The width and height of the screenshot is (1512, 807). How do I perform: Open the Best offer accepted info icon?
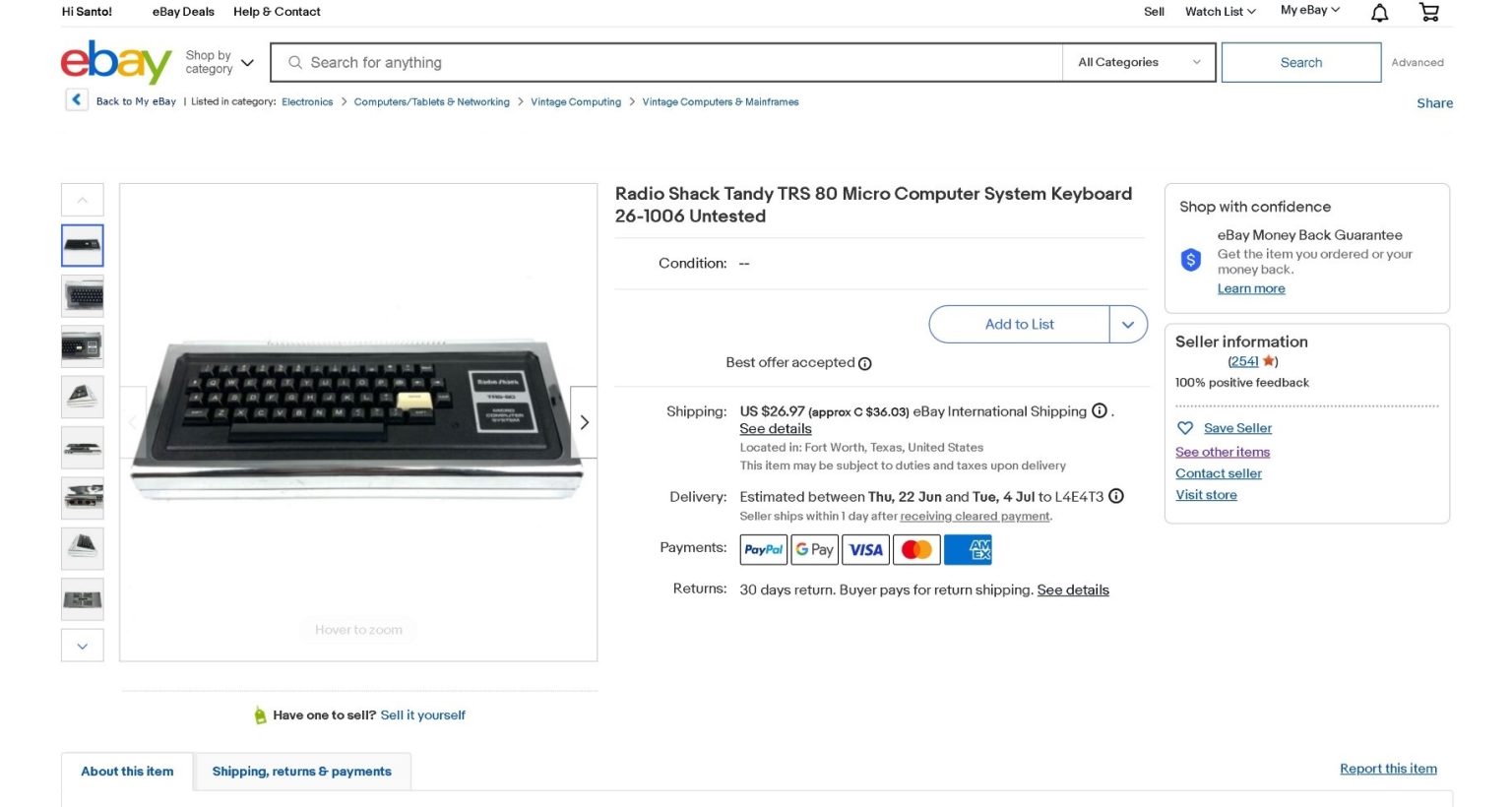coord(864,363)
